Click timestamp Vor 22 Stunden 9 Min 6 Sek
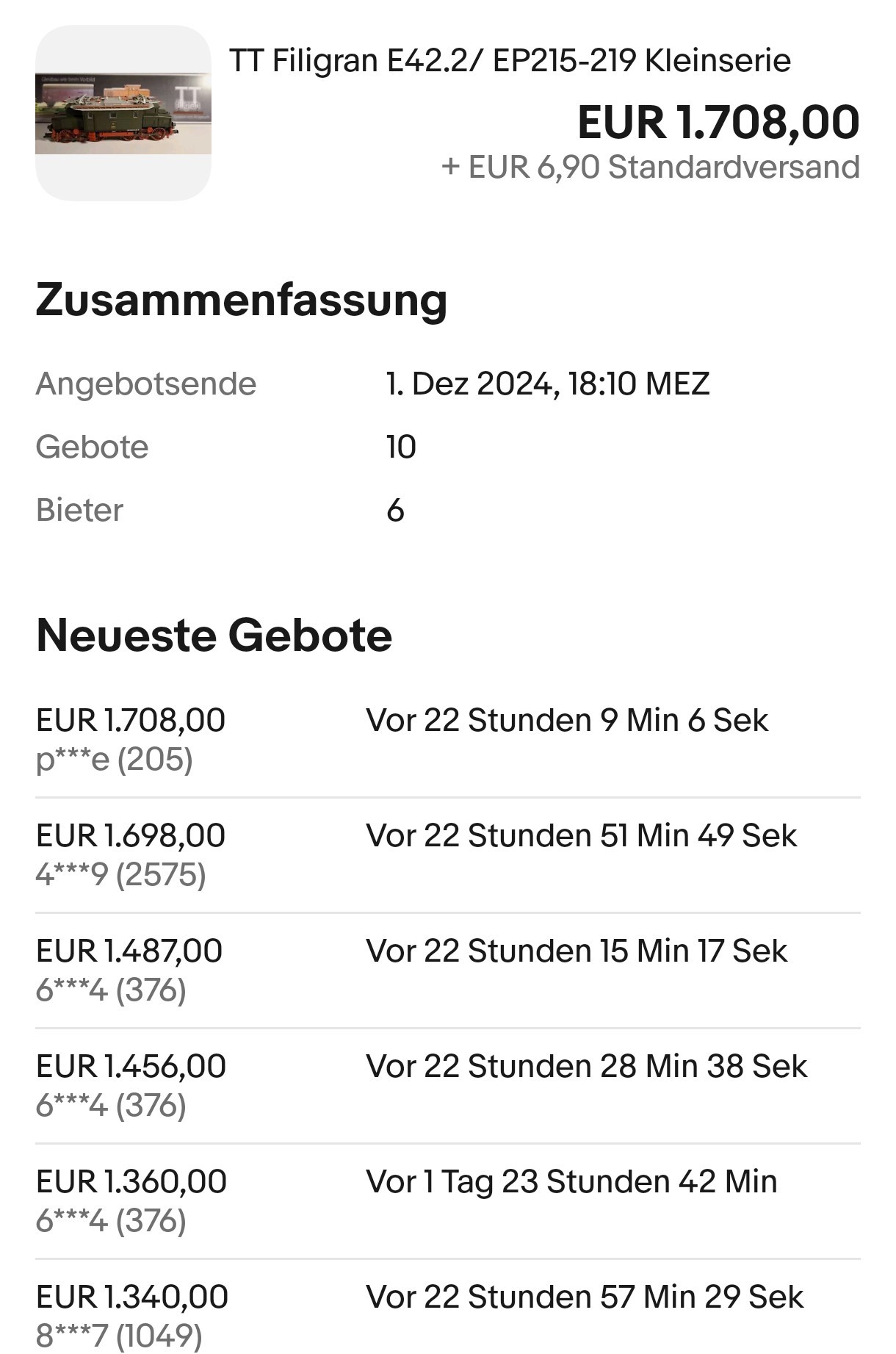This screenshot has height=1354, width=896. (x=566, y=720)
